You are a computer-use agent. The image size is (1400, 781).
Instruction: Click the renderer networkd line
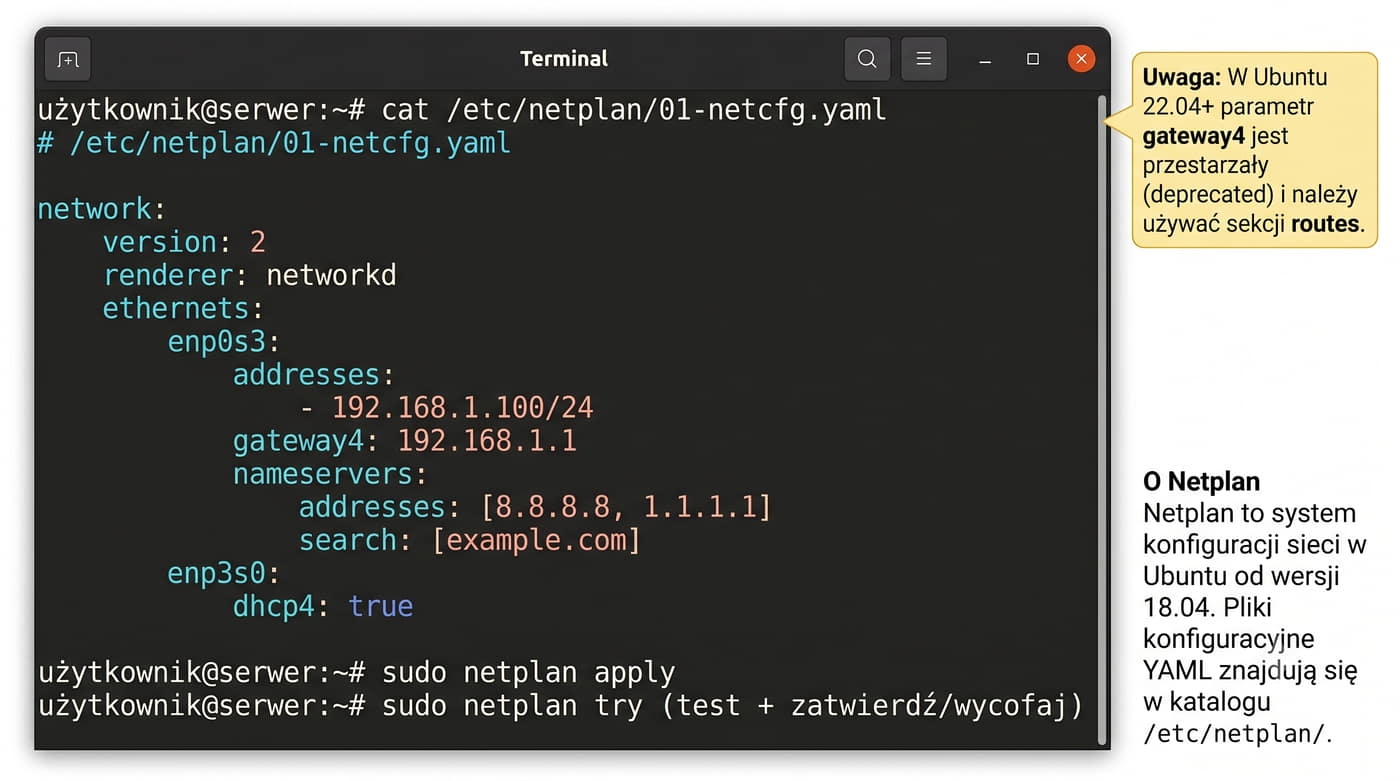250,275
